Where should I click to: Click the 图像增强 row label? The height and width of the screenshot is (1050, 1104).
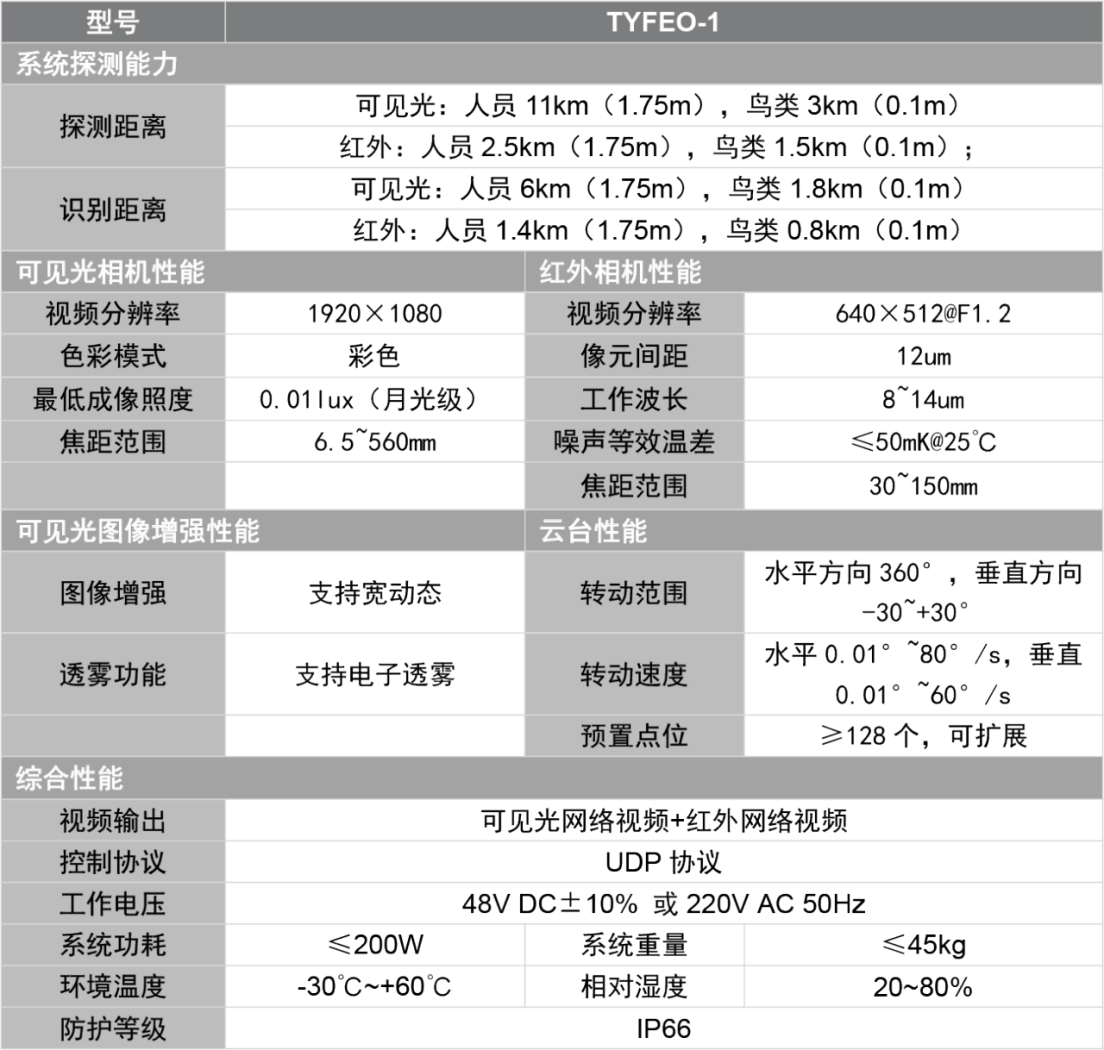(113, 593)
